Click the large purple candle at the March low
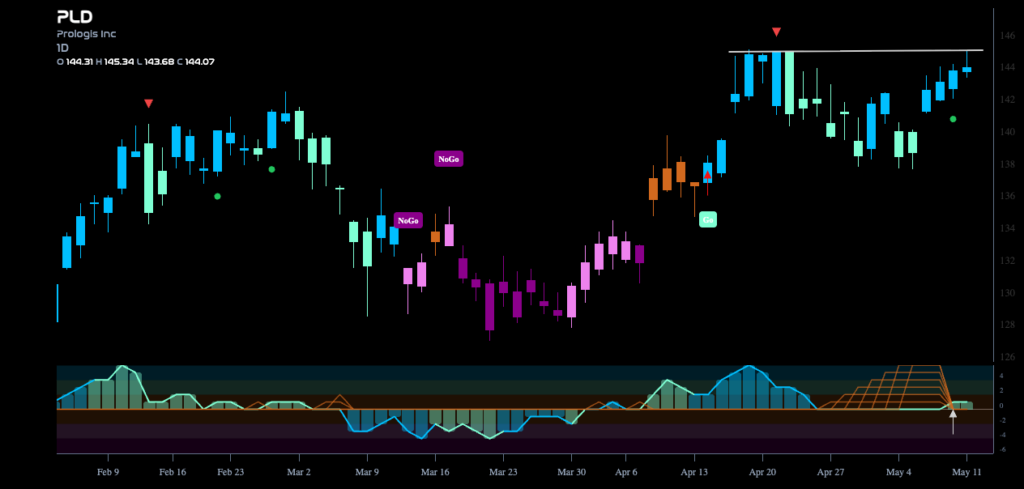This screenshot has width=1024, height=489. (490, 307)
